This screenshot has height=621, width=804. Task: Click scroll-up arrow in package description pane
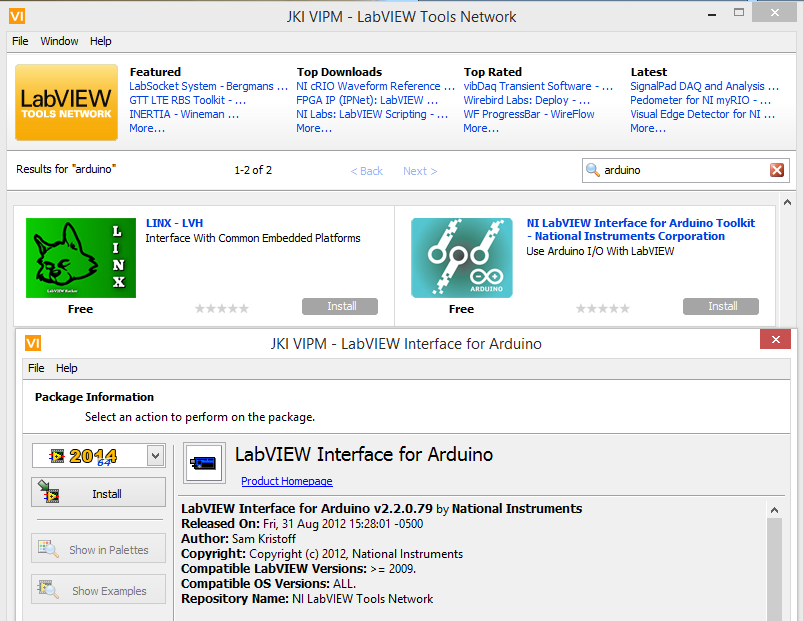(774, 510)
